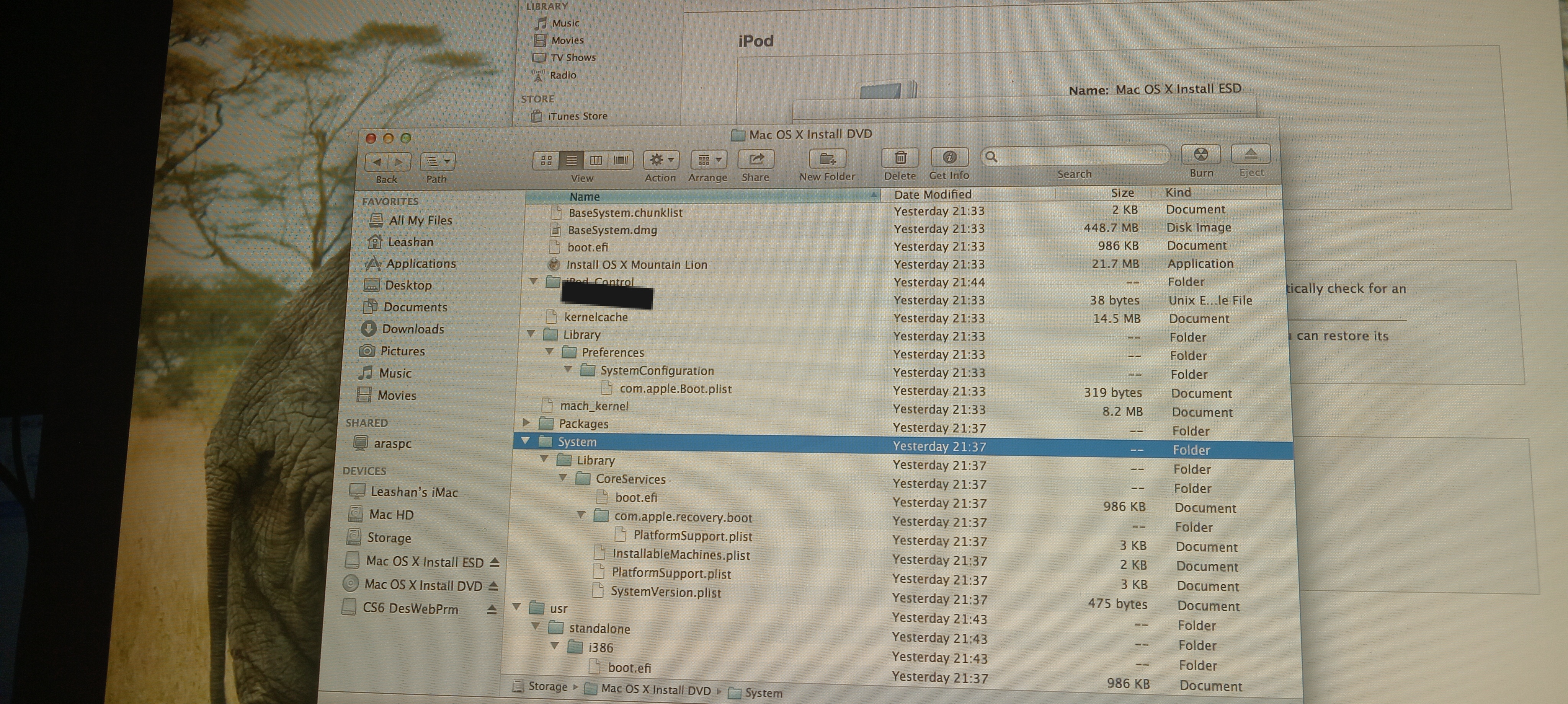Image resolution: width=1568 pixels, height=704 pixels.
Task: Create a New Folder from toolbar
Action: coord(827,159)
